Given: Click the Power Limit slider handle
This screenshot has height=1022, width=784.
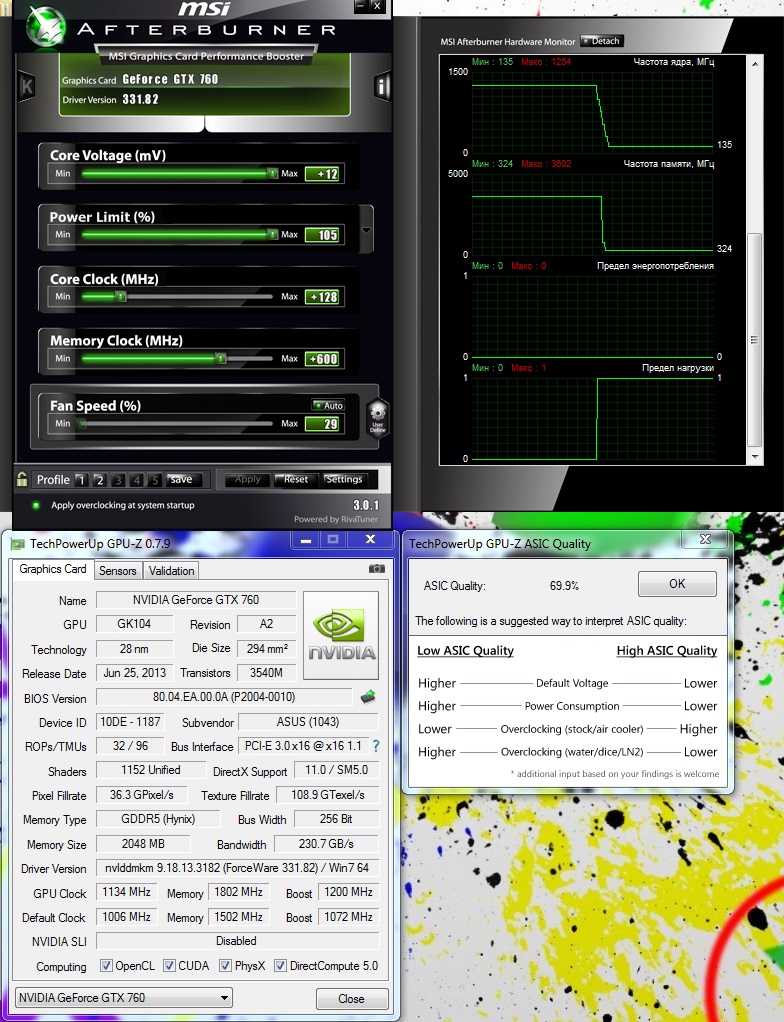Looking at the screenshot, I should (x=272, y=235).
